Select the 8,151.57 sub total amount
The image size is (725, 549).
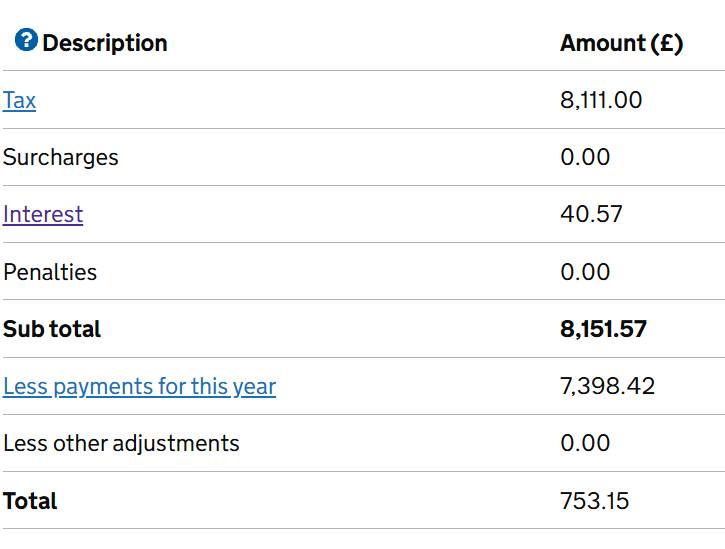(603, 329)
